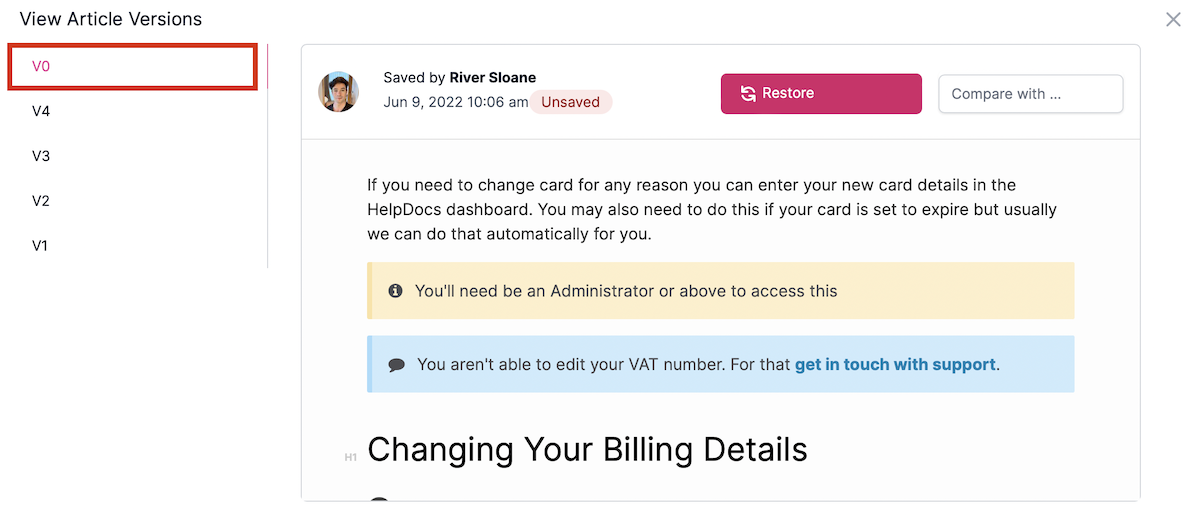
Task: Click the yellow Administrator notice callout
Action: [x=721, y=291]
